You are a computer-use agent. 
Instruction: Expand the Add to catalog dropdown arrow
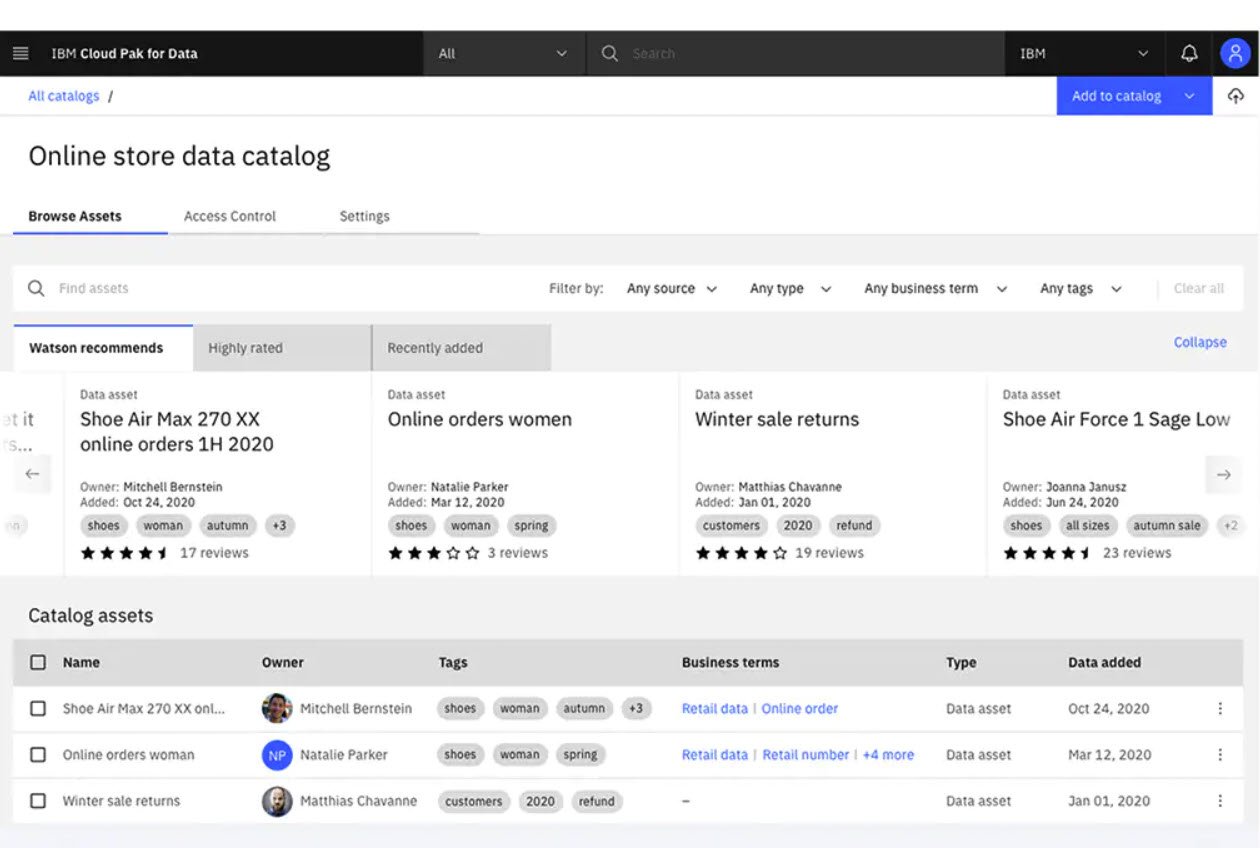1189,96
